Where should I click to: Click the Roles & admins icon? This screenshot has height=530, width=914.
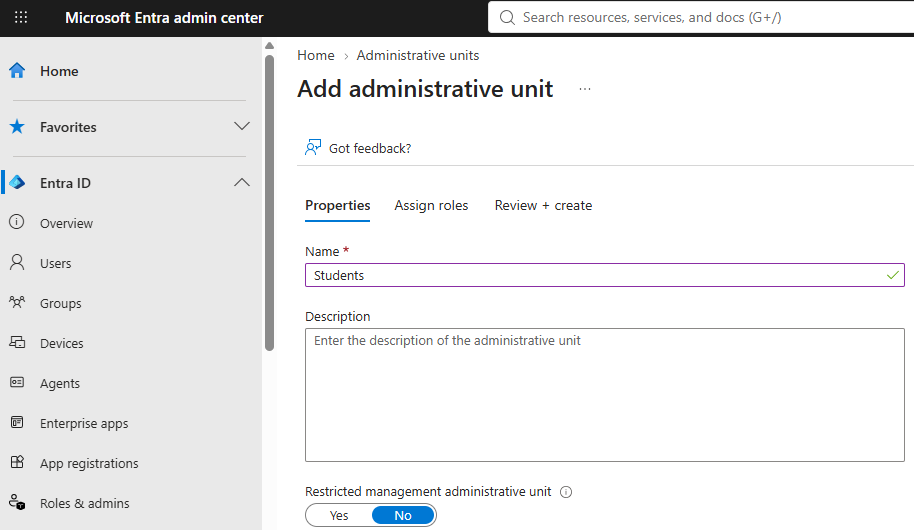17,502
